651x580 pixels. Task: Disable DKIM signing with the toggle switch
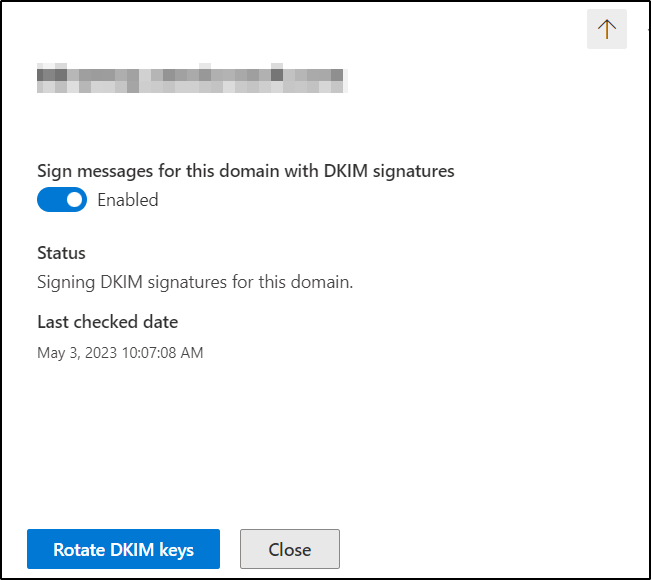62,200
